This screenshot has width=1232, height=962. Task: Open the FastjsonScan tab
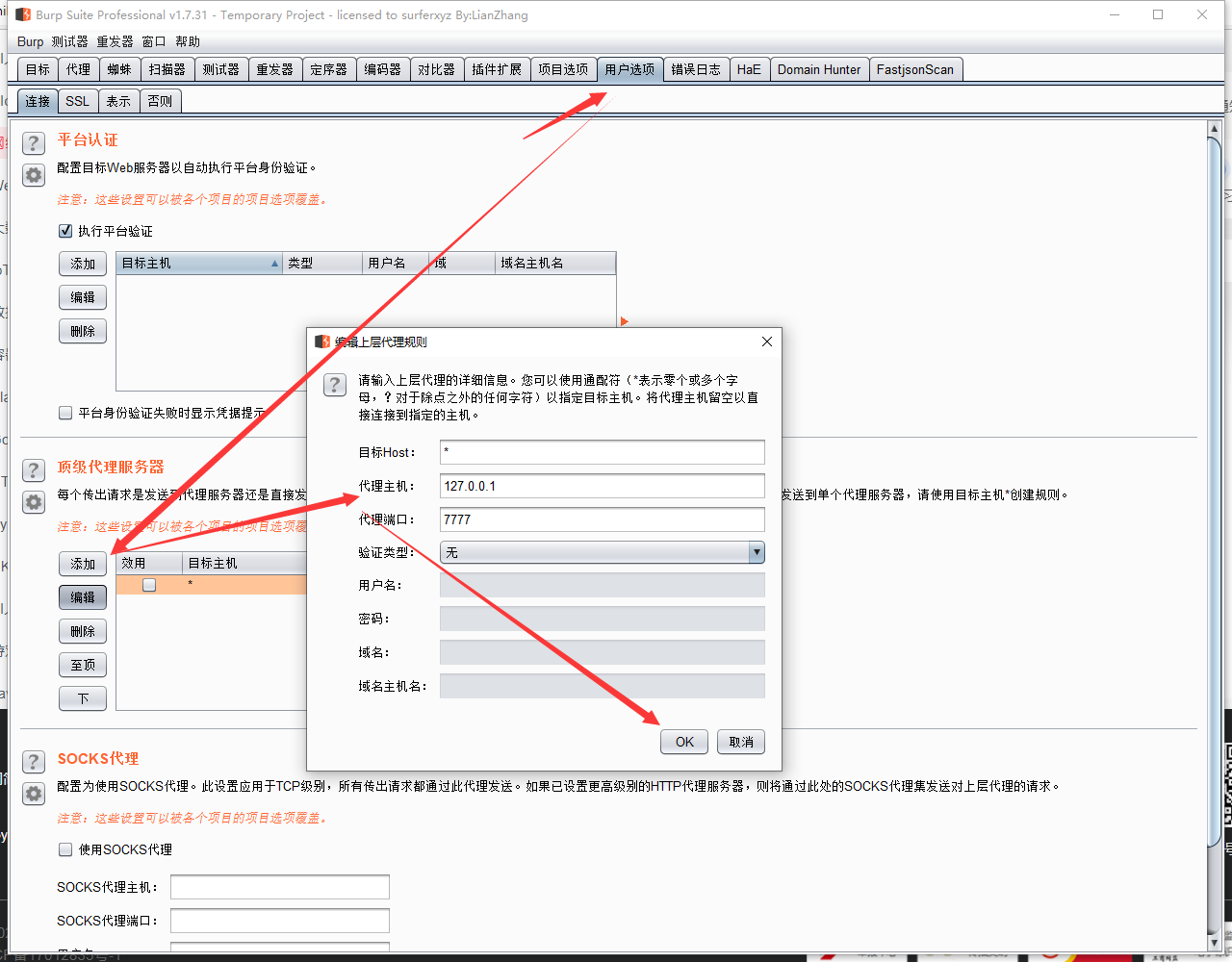coord(915,69)
